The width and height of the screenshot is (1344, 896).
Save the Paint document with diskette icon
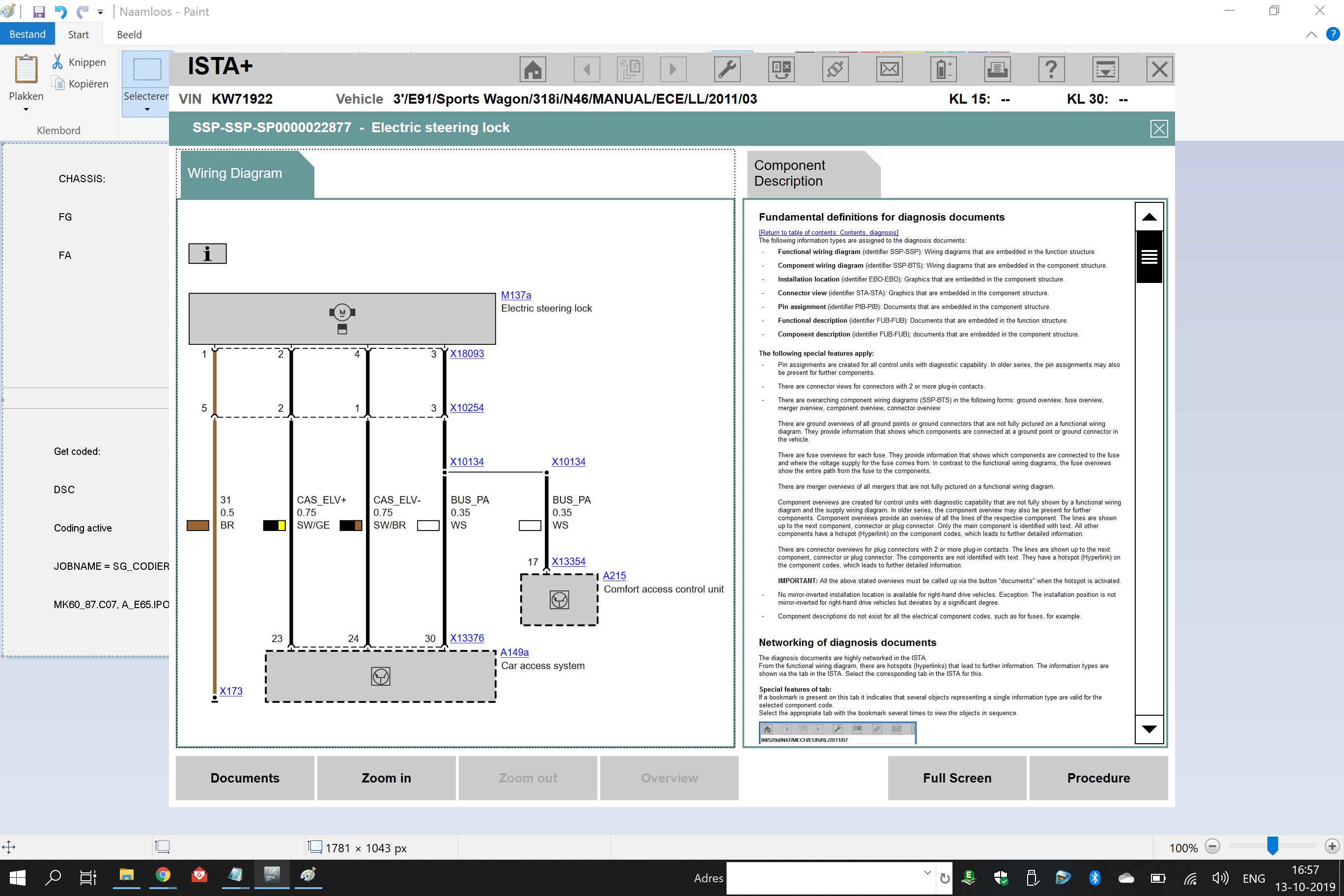pos(39,11)
